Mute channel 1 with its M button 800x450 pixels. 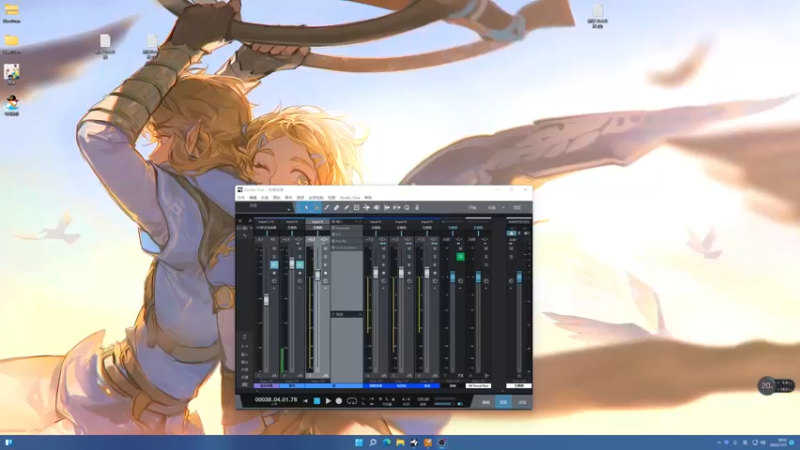274,249
